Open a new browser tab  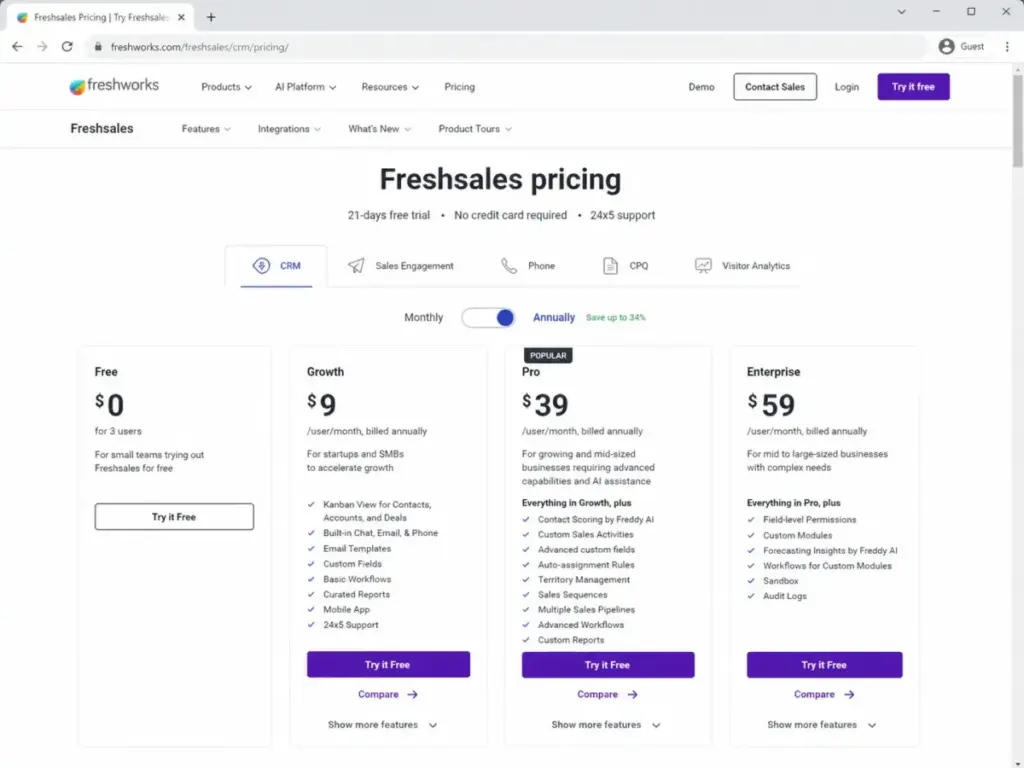tap(211, 18)
